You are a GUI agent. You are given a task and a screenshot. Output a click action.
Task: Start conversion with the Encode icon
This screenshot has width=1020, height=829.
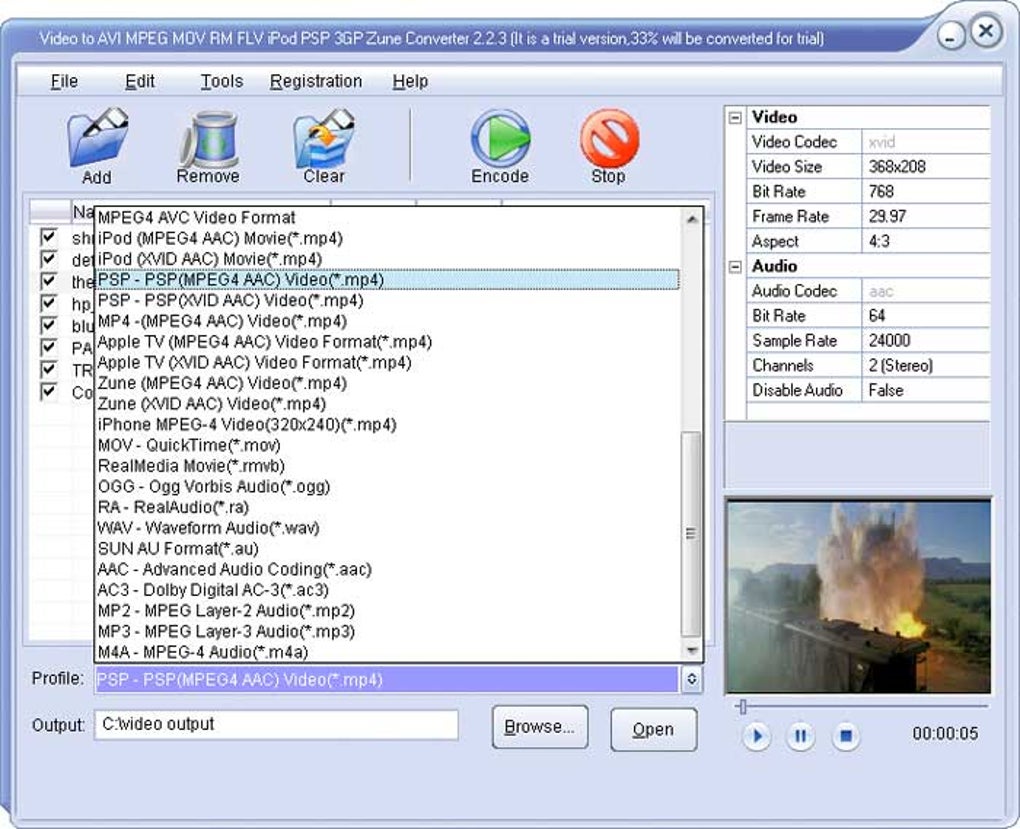[500, 138]
